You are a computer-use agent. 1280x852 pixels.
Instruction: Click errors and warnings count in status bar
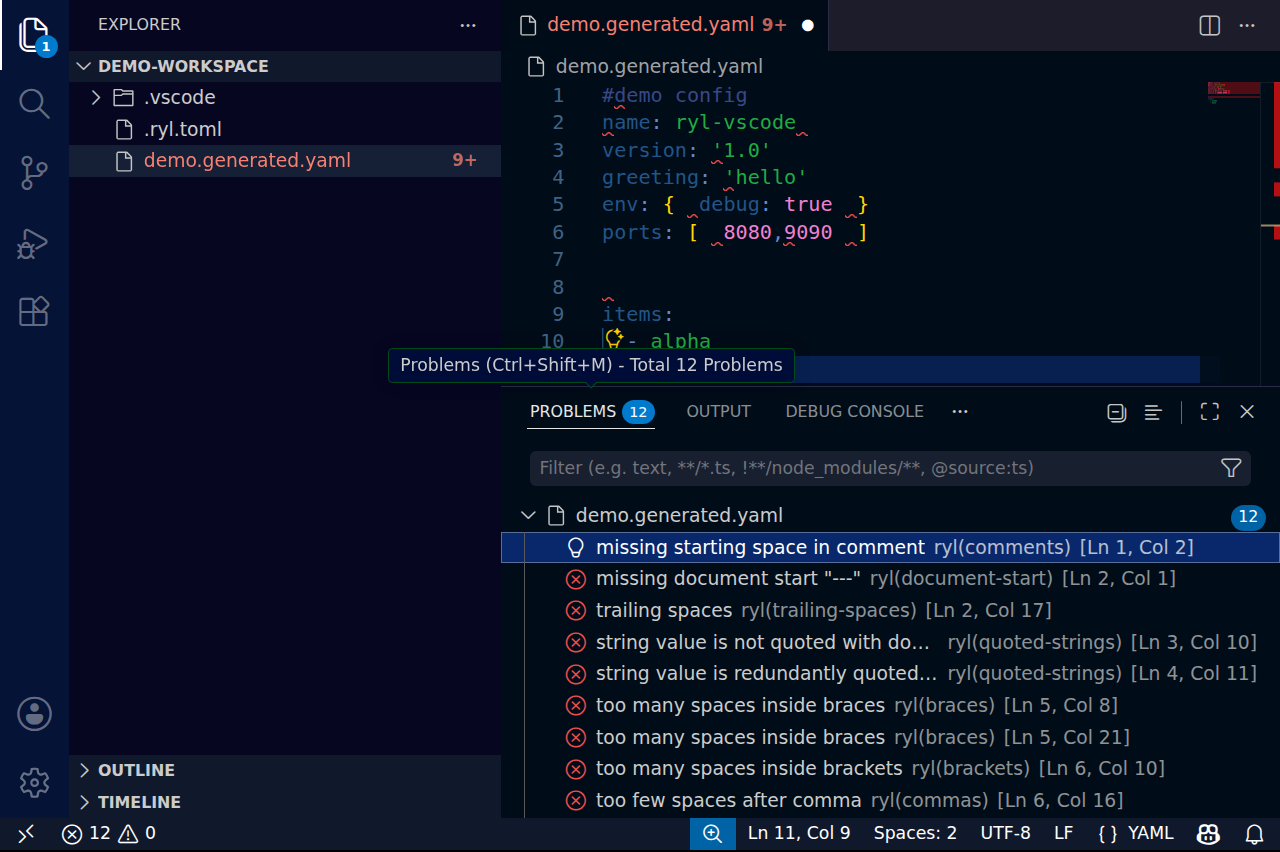click(x=108, y=833)
